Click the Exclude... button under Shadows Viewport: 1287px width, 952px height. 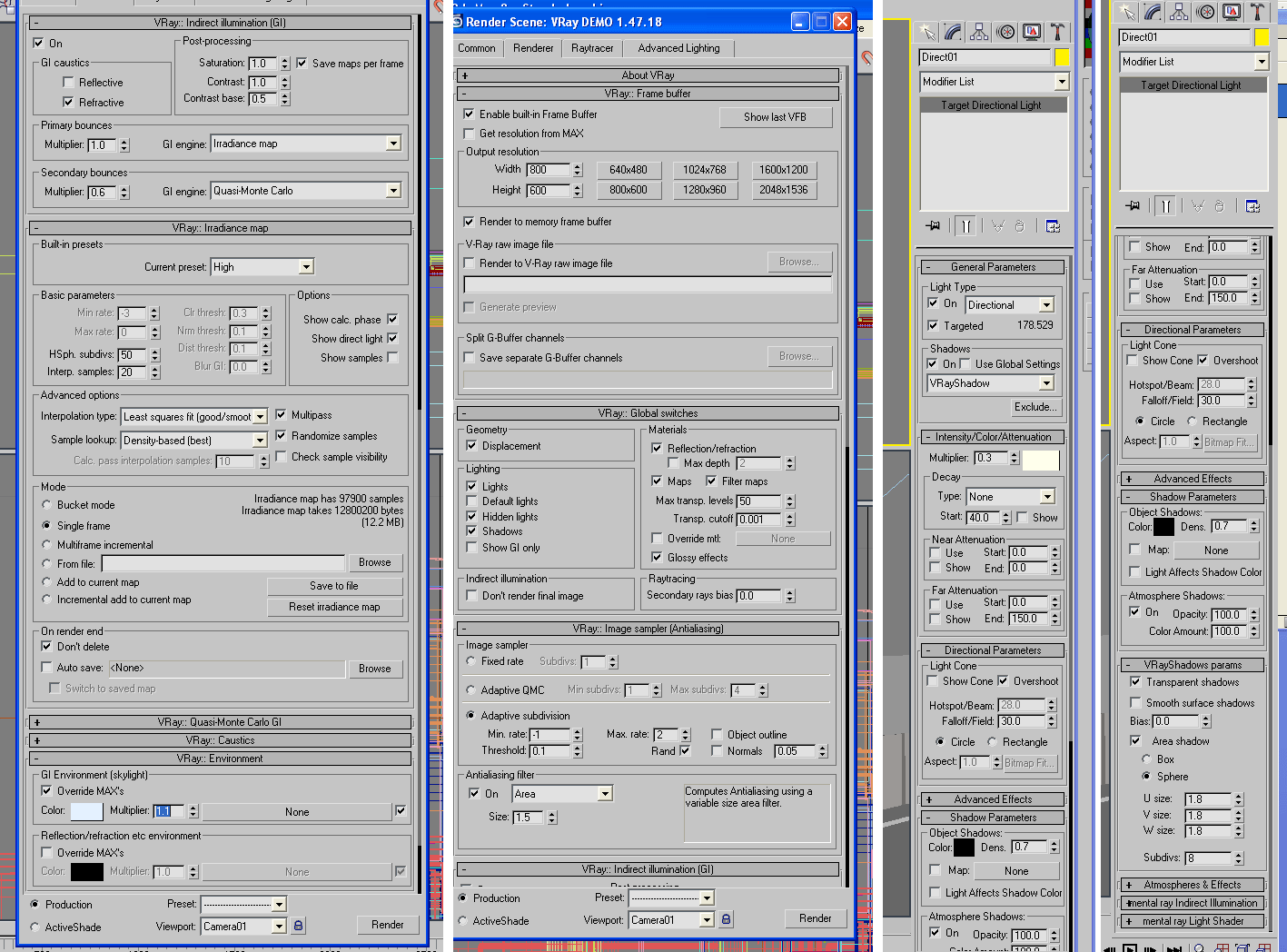click(x=1035, y=407)
